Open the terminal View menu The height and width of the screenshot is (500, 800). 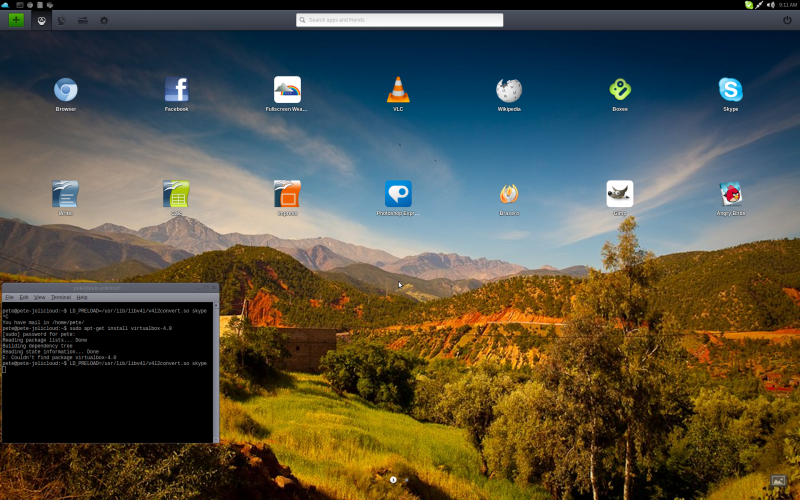coord(39,297)
